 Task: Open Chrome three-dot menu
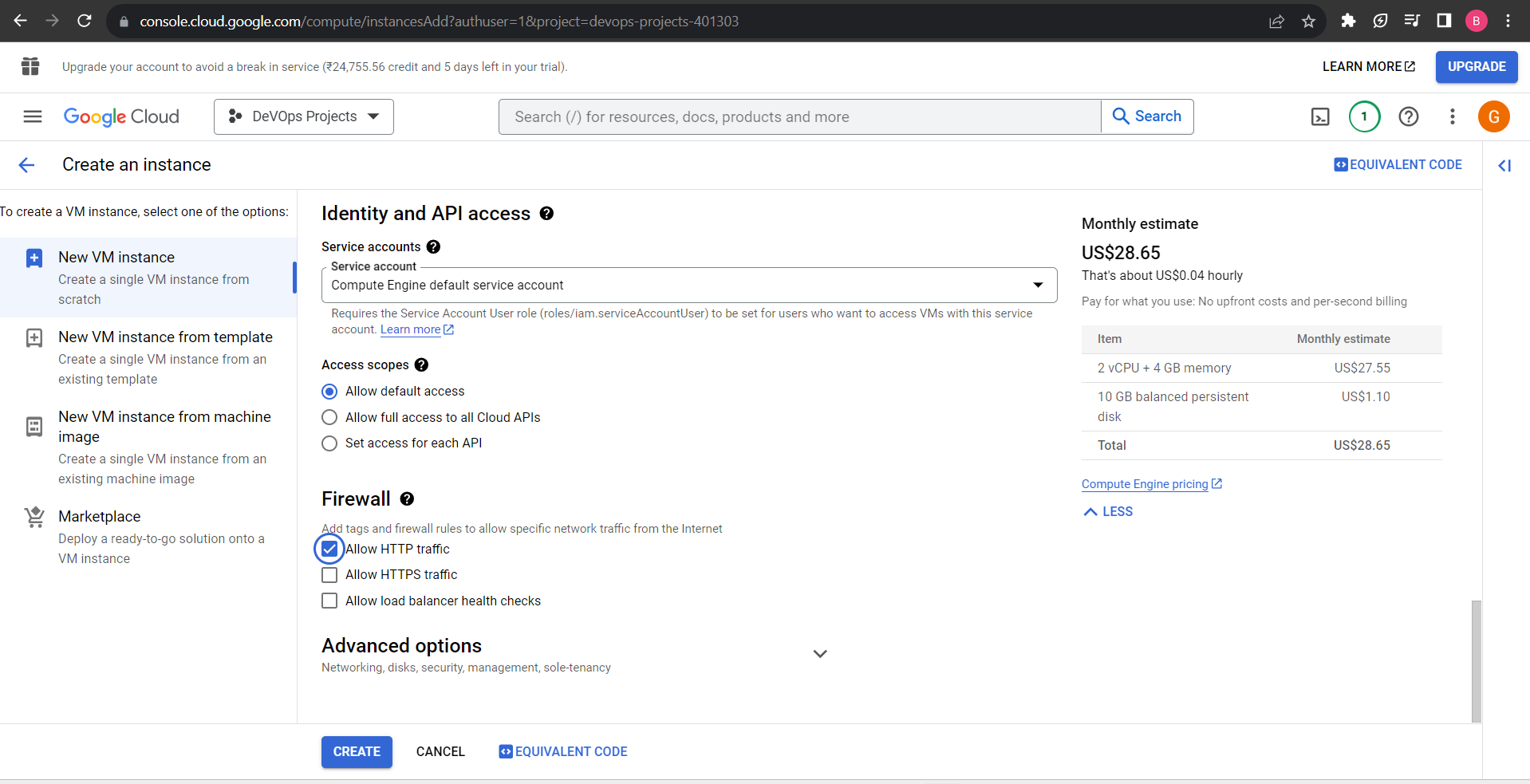tap(1508, 21)
